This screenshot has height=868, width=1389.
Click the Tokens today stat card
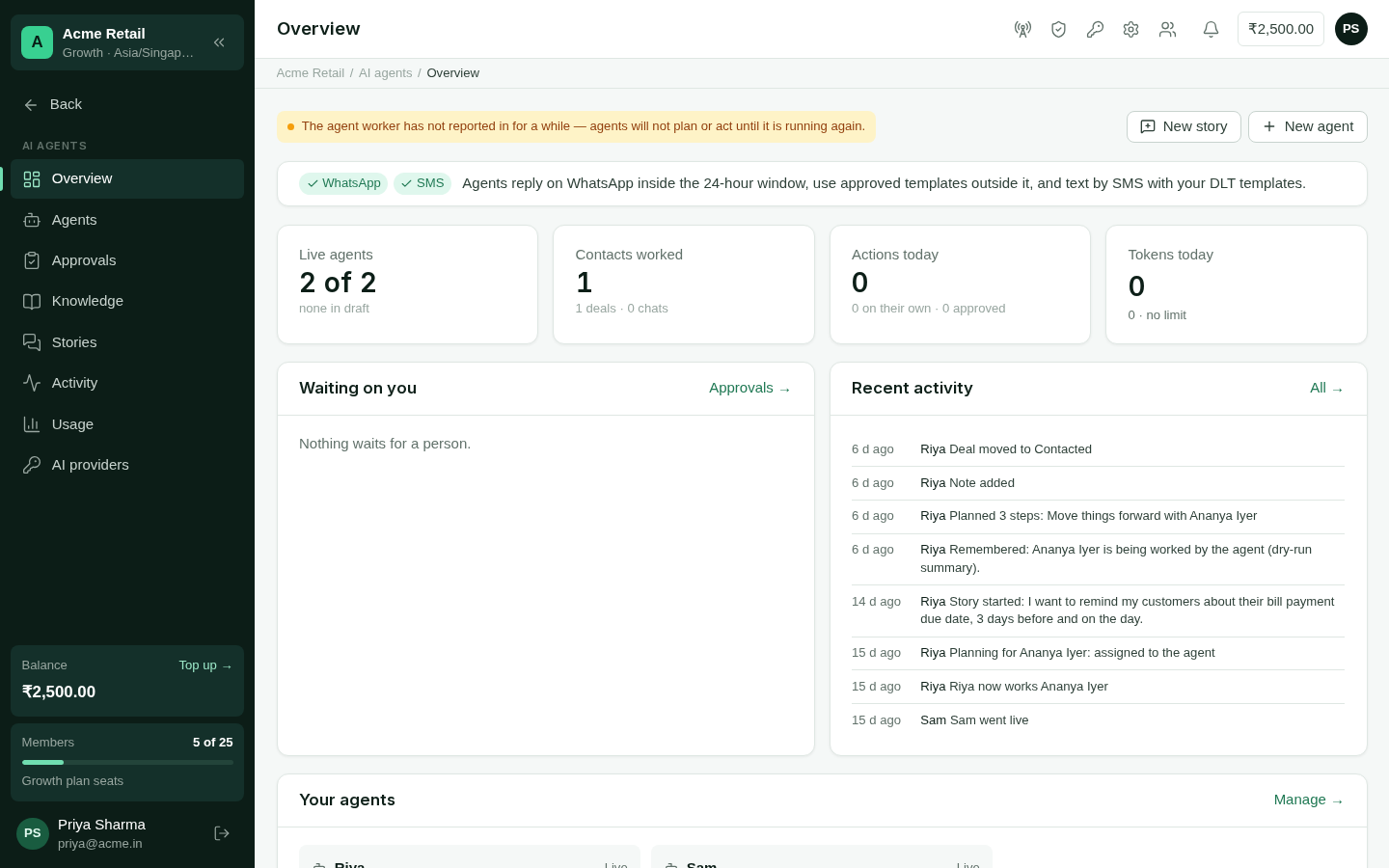(x=1237, y=285)
